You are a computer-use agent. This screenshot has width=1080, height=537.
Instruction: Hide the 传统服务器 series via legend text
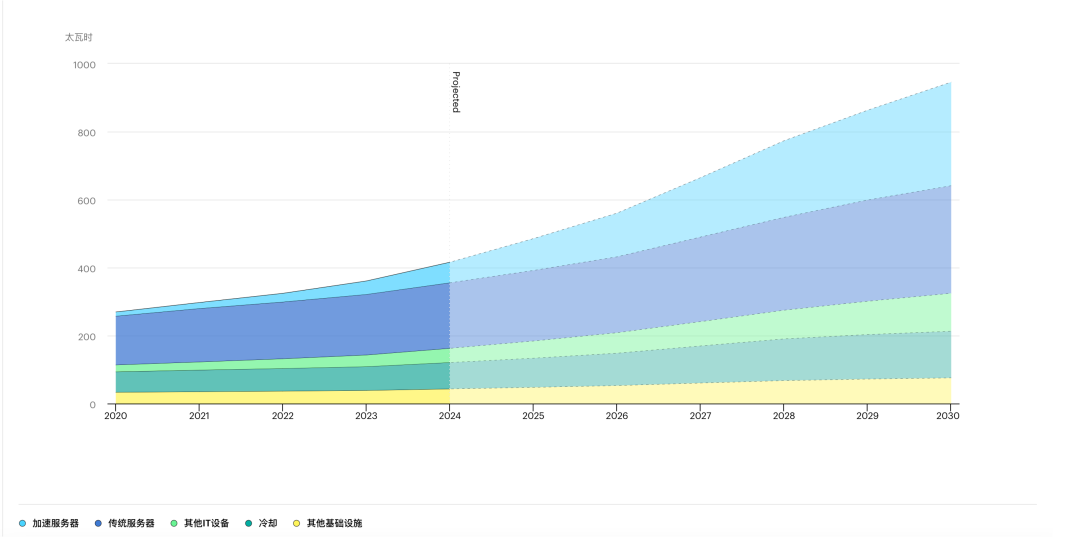tap(131, 523)
